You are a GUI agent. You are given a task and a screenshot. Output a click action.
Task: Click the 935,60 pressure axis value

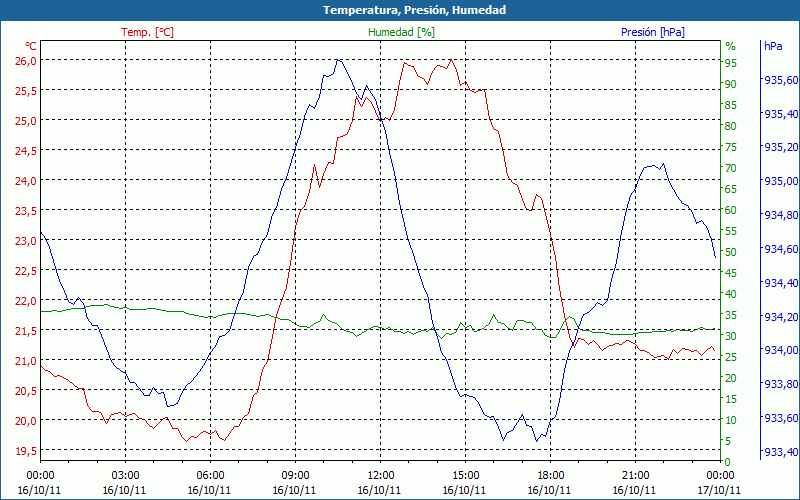781,80
